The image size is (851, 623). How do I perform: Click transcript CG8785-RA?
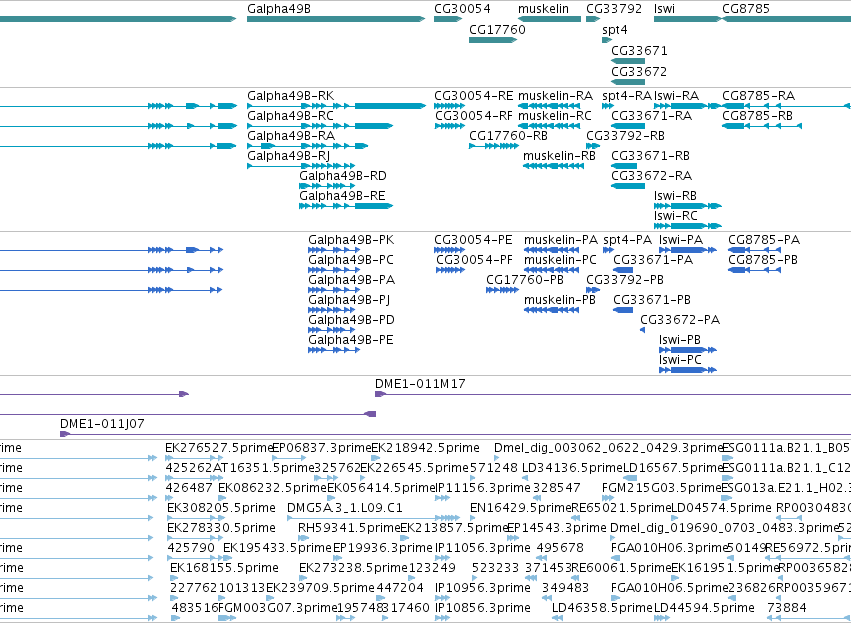(786, 106)
